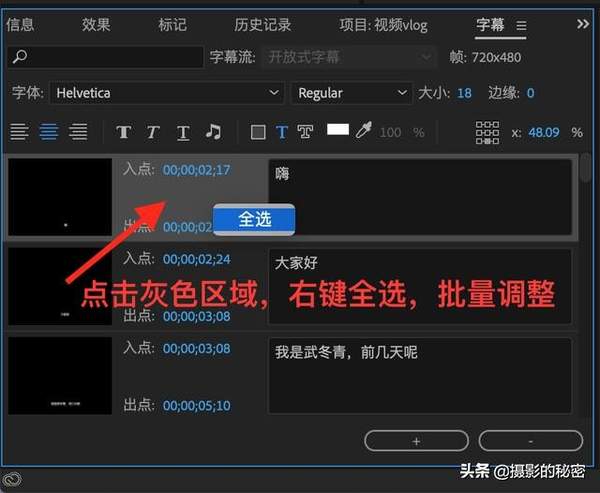
Task: Switch to the 标记 tab
Action: tap(173, 25)
